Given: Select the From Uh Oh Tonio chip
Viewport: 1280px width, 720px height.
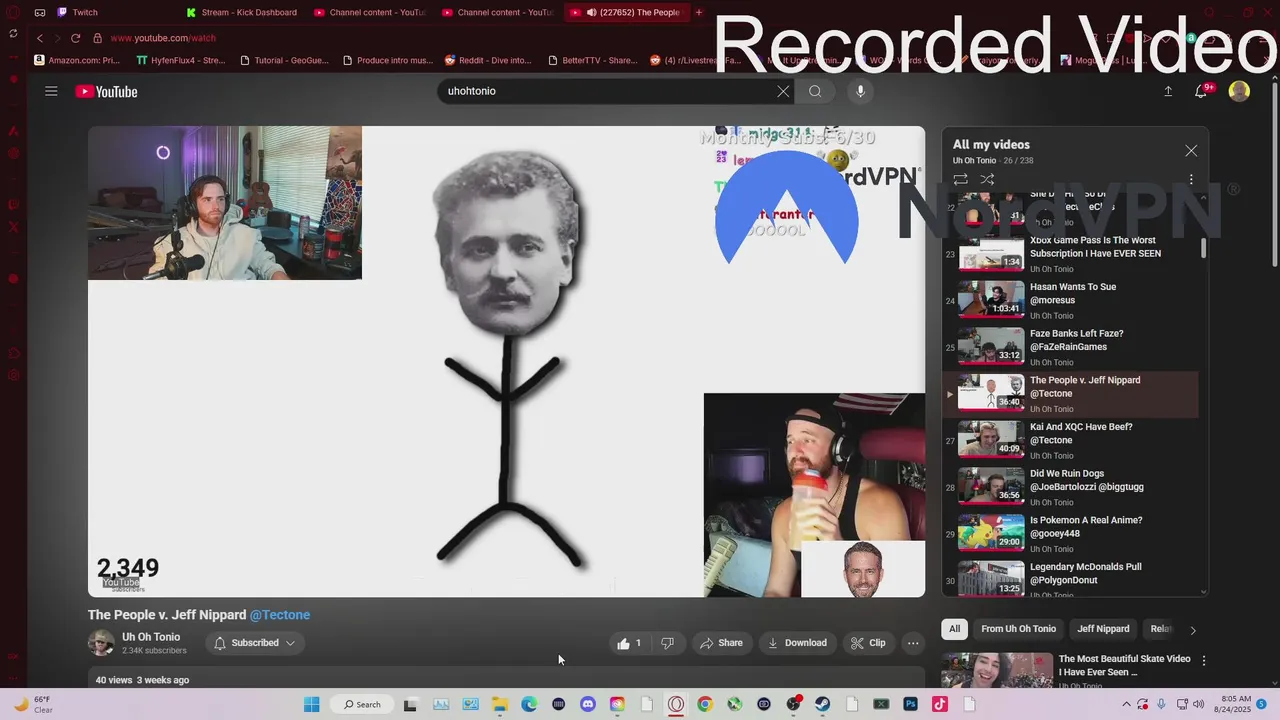Looking at the screenshot, I should [x=1018, y=629].
